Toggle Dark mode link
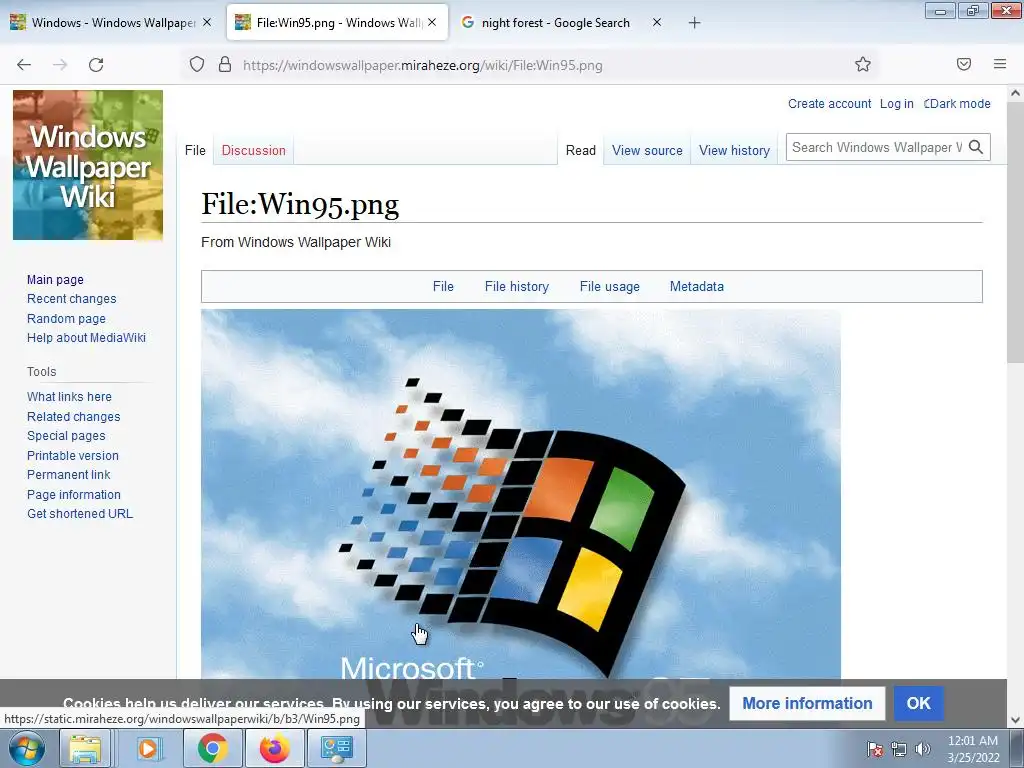This screenshot has height=768, width=1024. click(957, 104)
